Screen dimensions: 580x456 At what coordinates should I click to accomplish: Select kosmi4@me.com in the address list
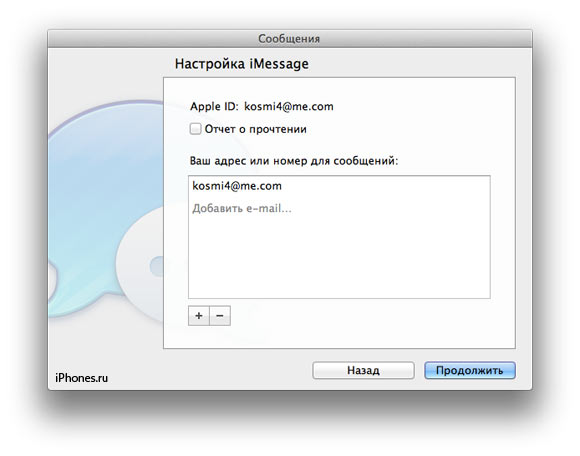tap(339, 186)
